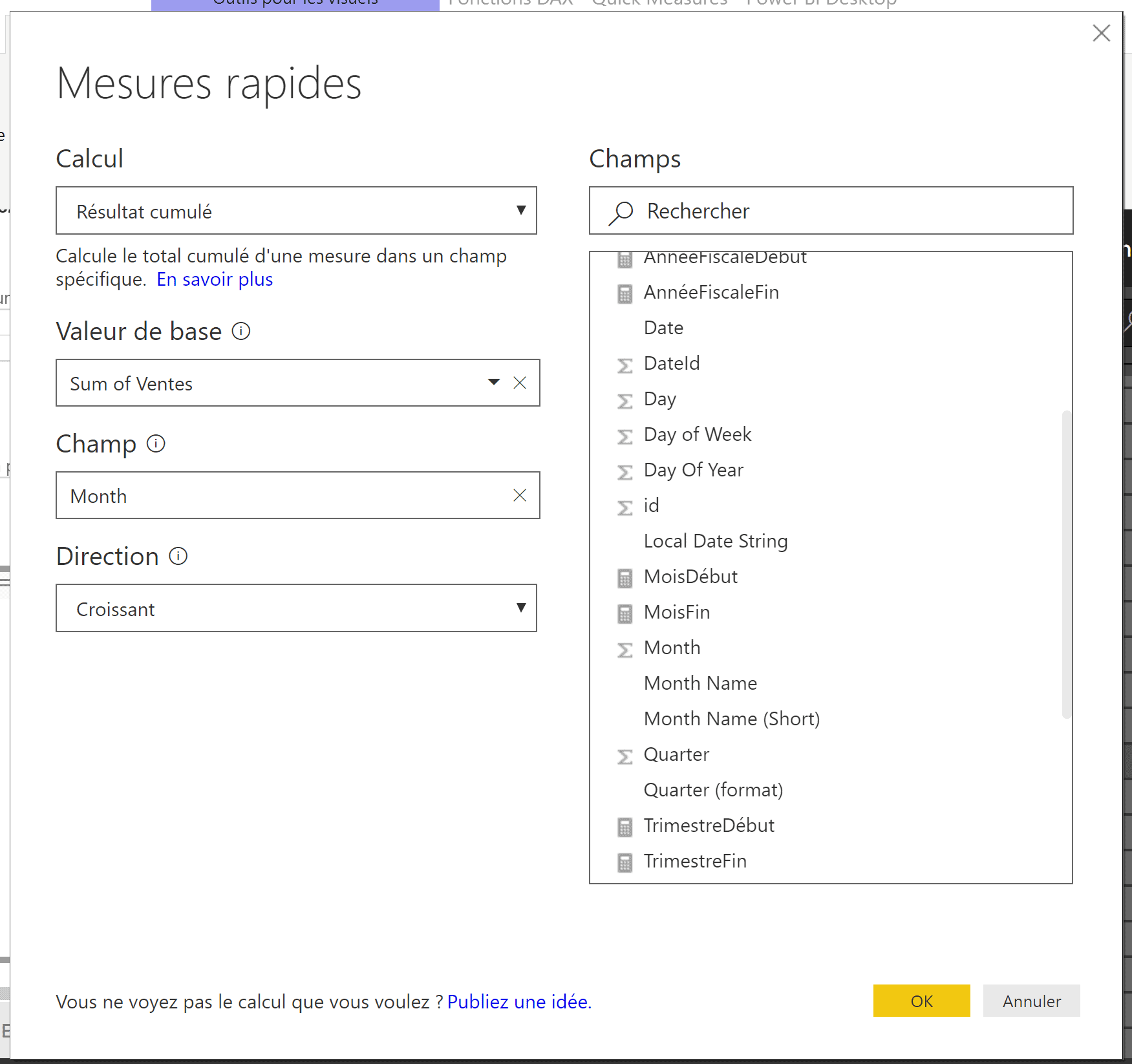Click the calculator icon beside MoisDébut
The image size is (1132, 1064).
[x=625, y=578]
